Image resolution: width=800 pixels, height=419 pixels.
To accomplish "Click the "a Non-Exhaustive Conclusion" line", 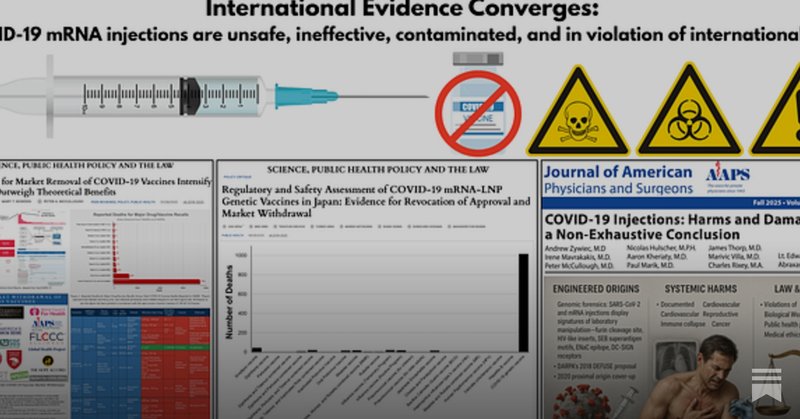I will (x=642, y=235).
